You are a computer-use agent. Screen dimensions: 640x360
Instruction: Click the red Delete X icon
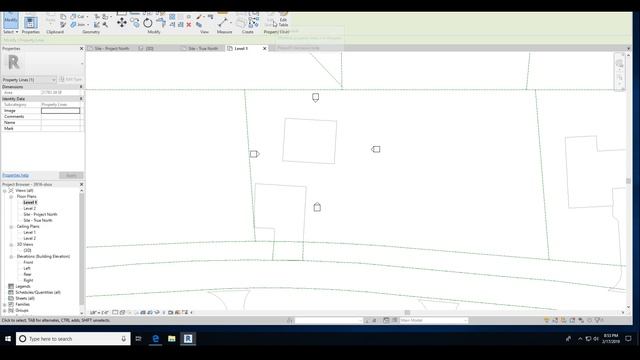[189, 25]
